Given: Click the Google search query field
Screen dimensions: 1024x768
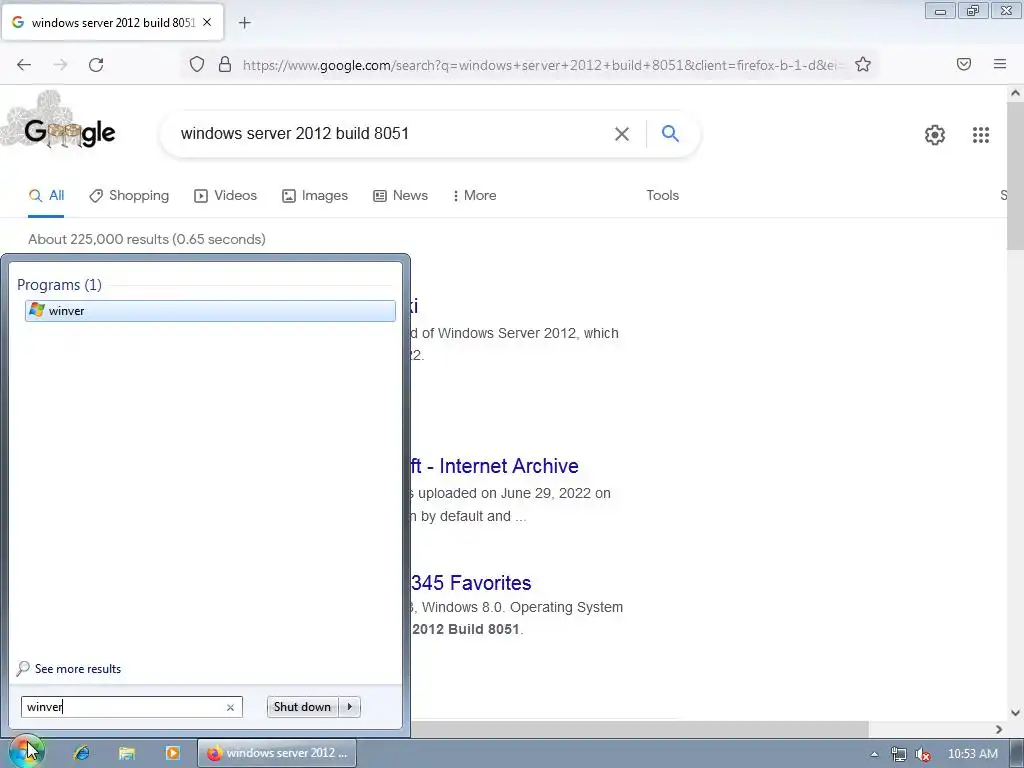Looking at the screenshot, I should tap(392, 134).
